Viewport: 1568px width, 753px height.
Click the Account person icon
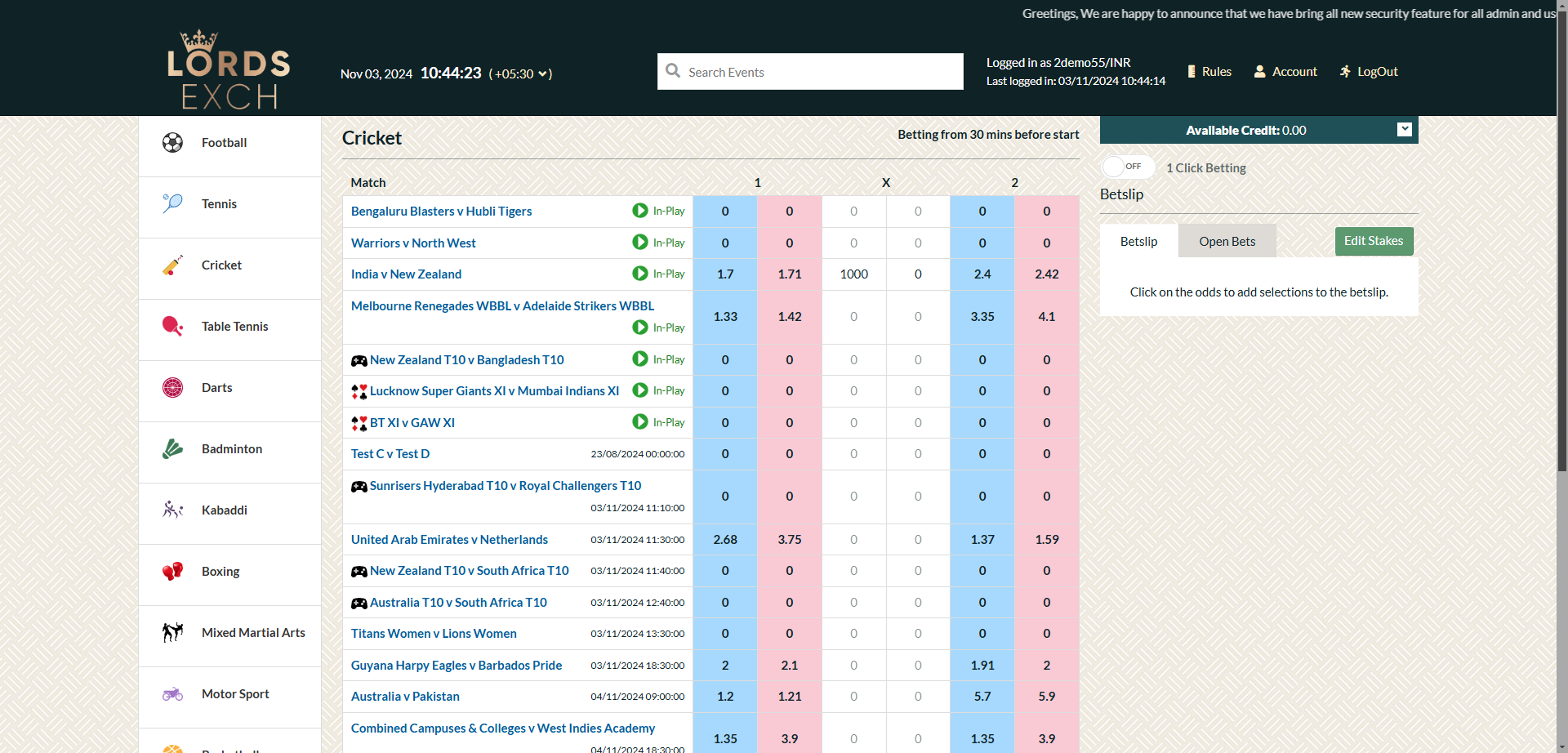(1260, 72)
